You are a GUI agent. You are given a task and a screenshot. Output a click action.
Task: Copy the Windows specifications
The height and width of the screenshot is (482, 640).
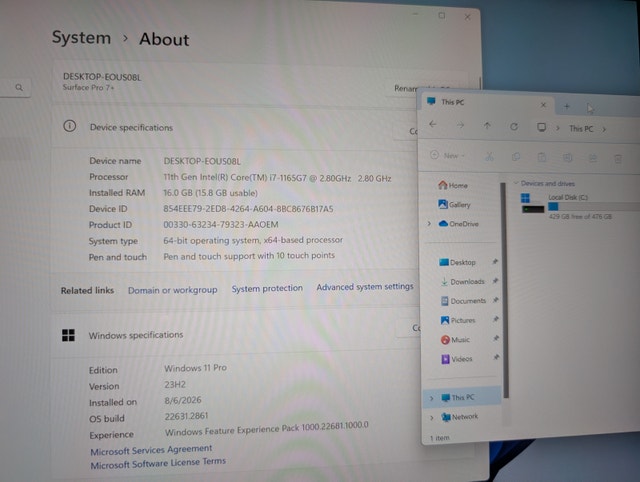pyautogui.click(x=409, y=328)
